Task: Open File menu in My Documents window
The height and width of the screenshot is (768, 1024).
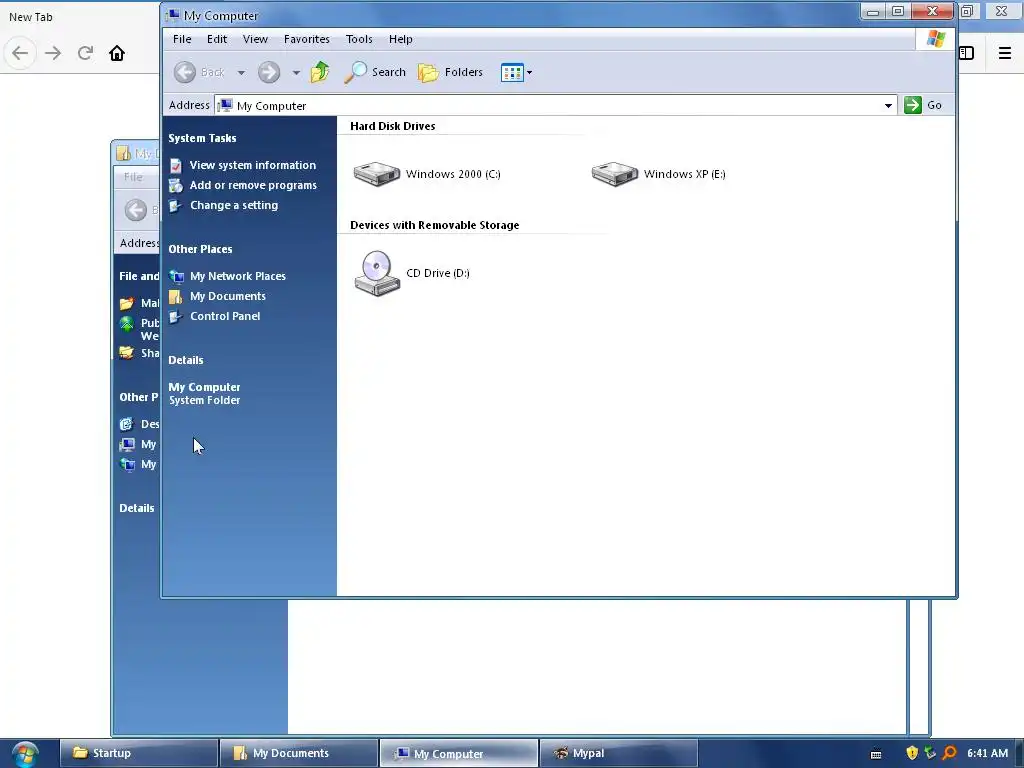Action: coord(133,177)
